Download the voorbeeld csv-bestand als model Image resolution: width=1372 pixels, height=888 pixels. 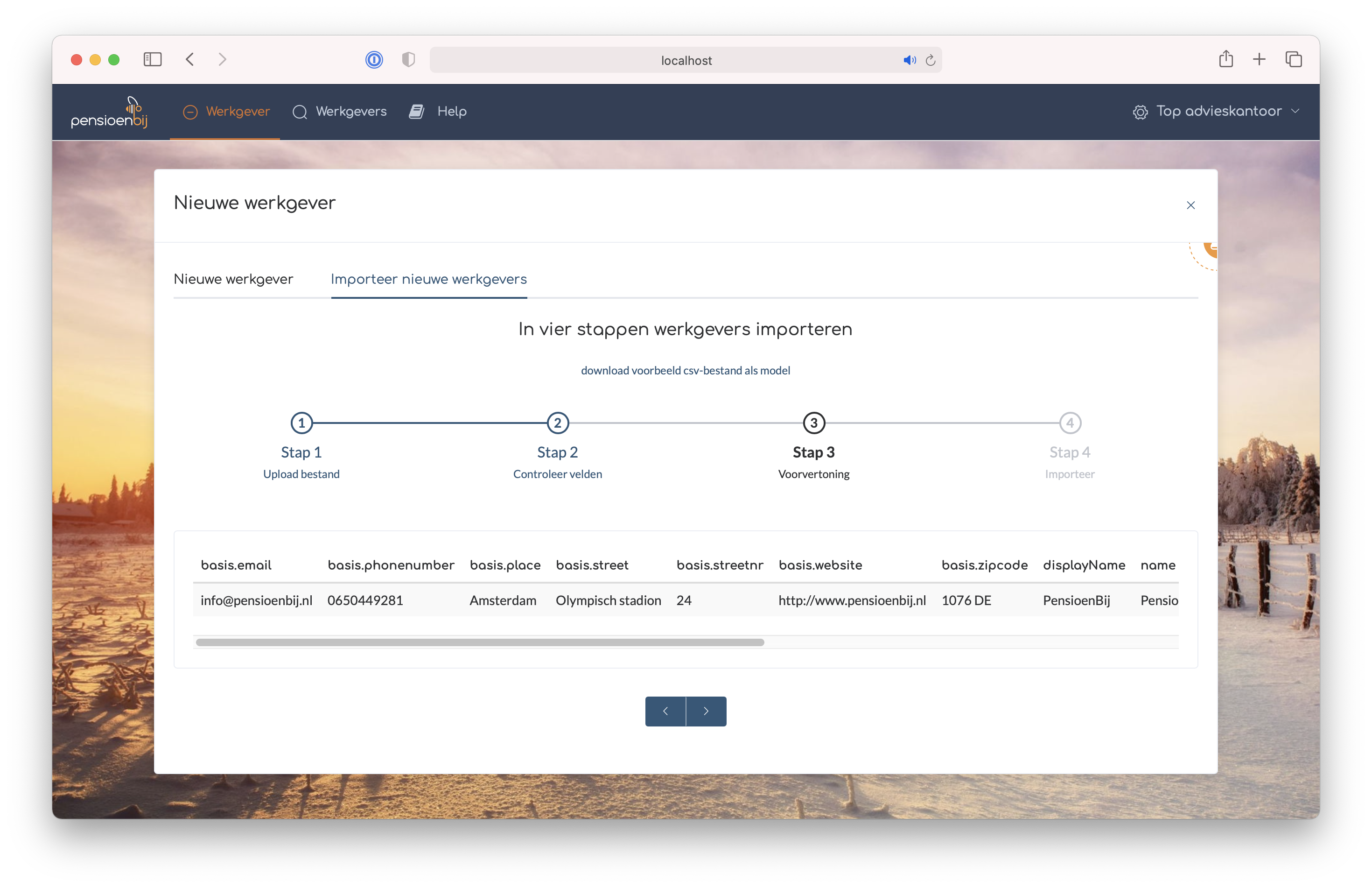click(685, 370)
